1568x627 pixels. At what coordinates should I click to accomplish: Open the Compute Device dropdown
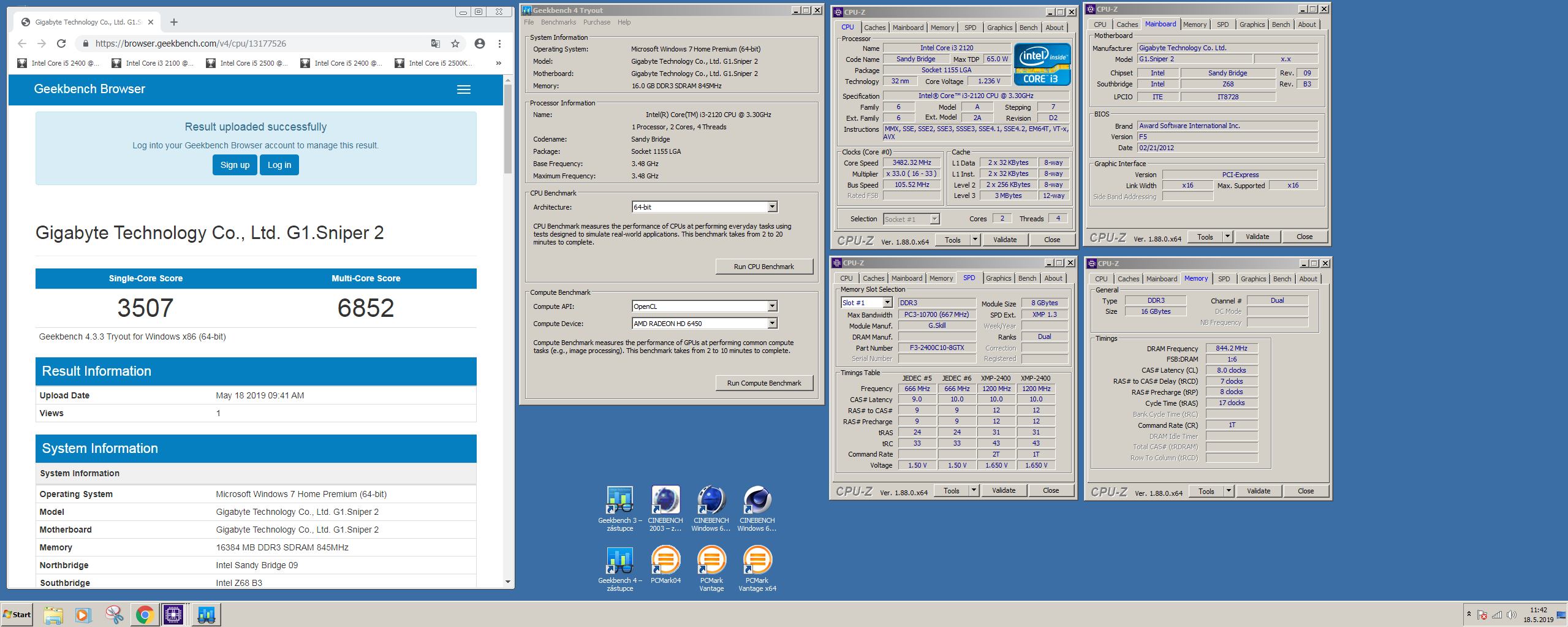coord(705,324)
